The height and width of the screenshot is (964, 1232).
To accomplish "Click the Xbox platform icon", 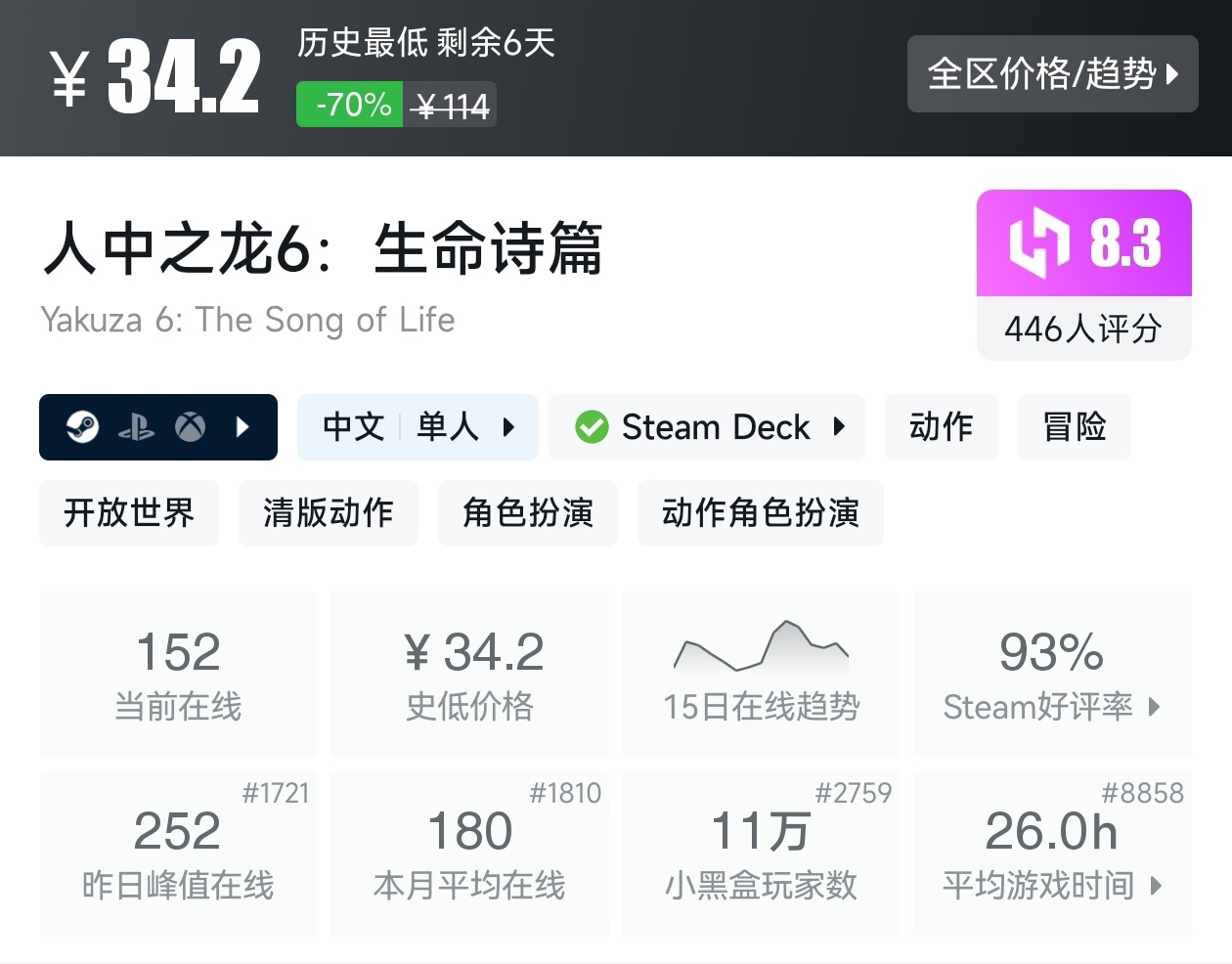I will click(190, 427).
